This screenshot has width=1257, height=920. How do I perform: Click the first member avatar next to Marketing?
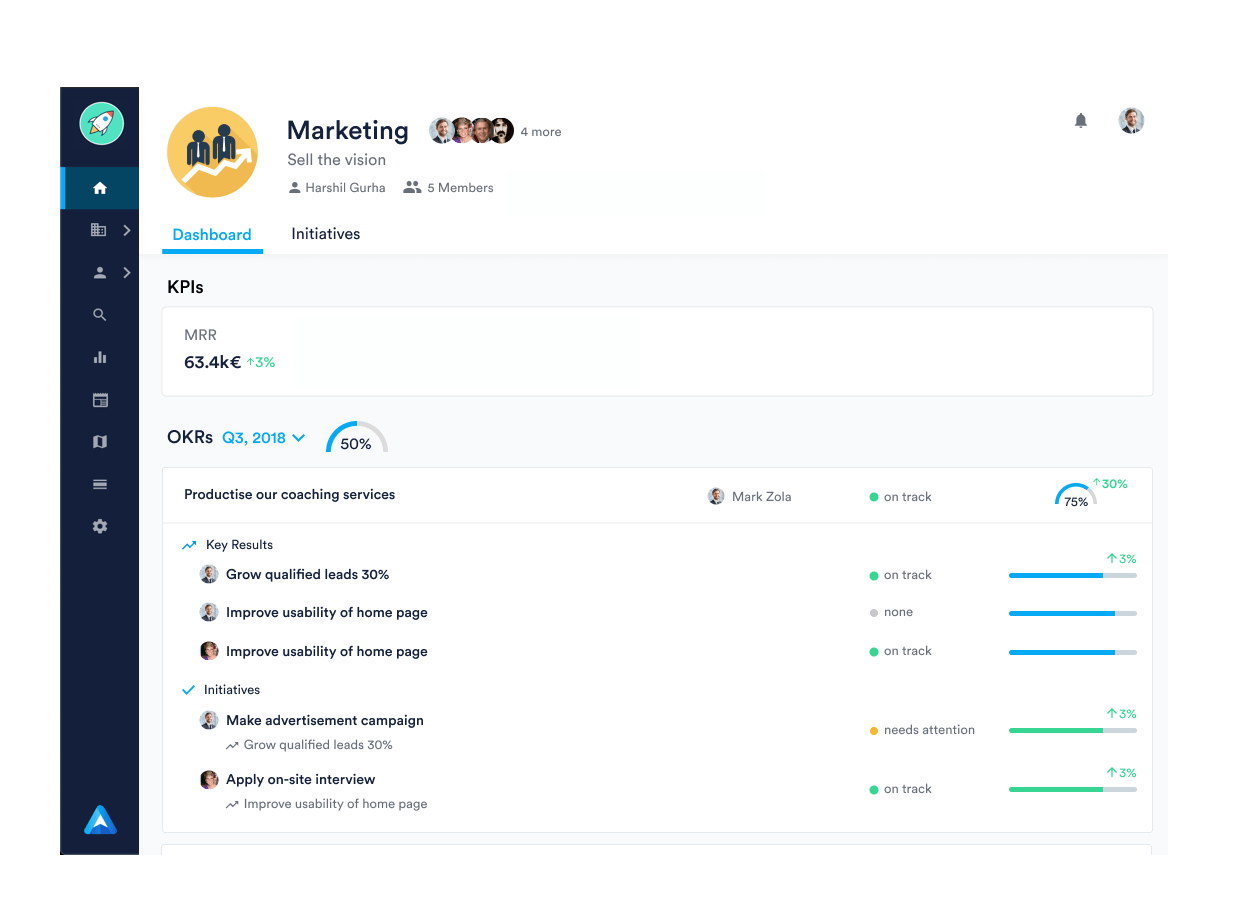441,130
